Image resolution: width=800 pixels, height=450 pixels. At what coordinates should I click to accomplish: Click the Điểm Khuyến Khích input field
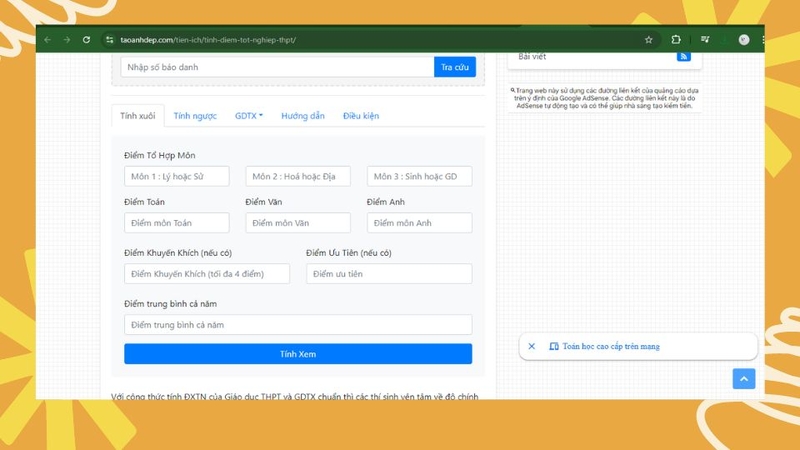tap(207, 274)
